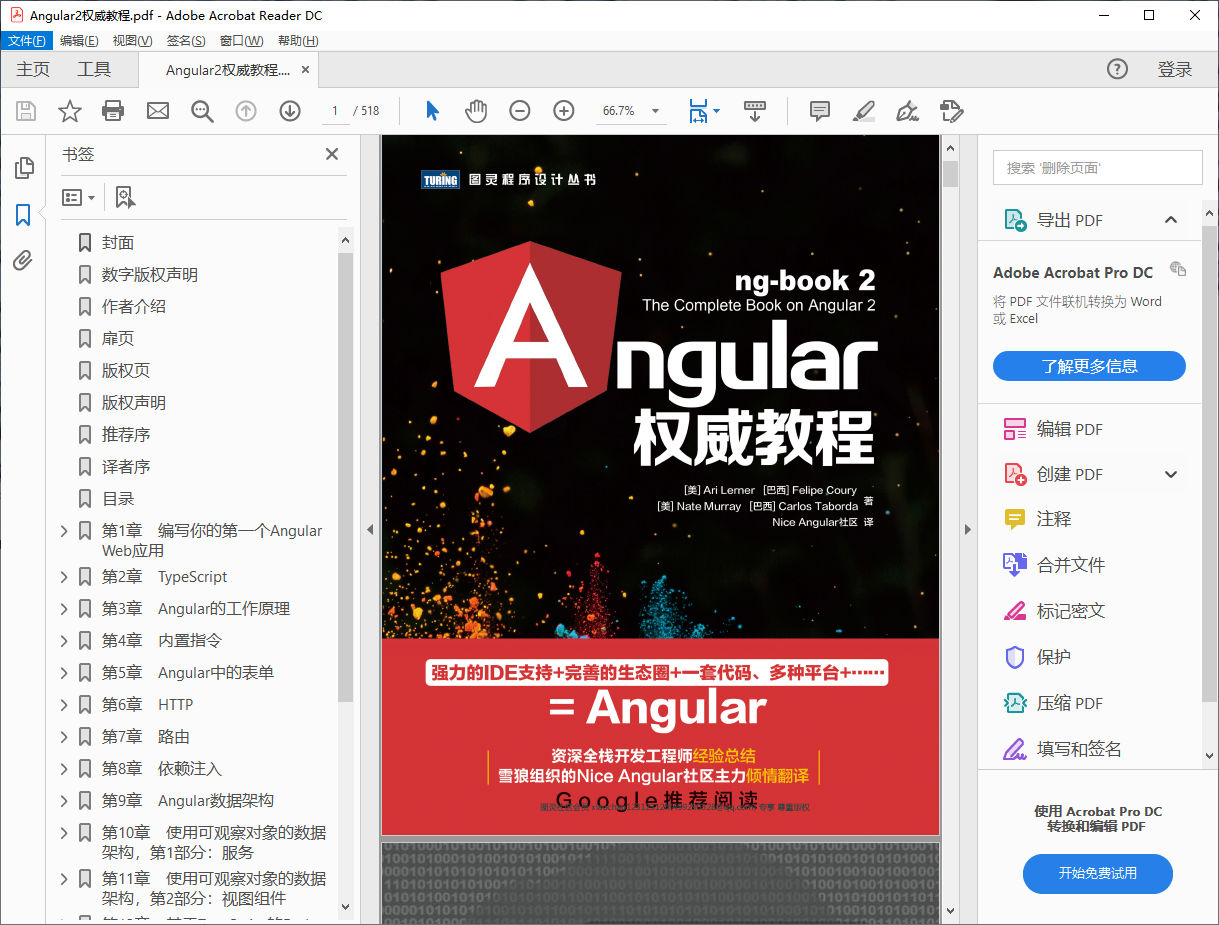
Task: Send file by email envelope icon
Action: click(x=158, y=111)
